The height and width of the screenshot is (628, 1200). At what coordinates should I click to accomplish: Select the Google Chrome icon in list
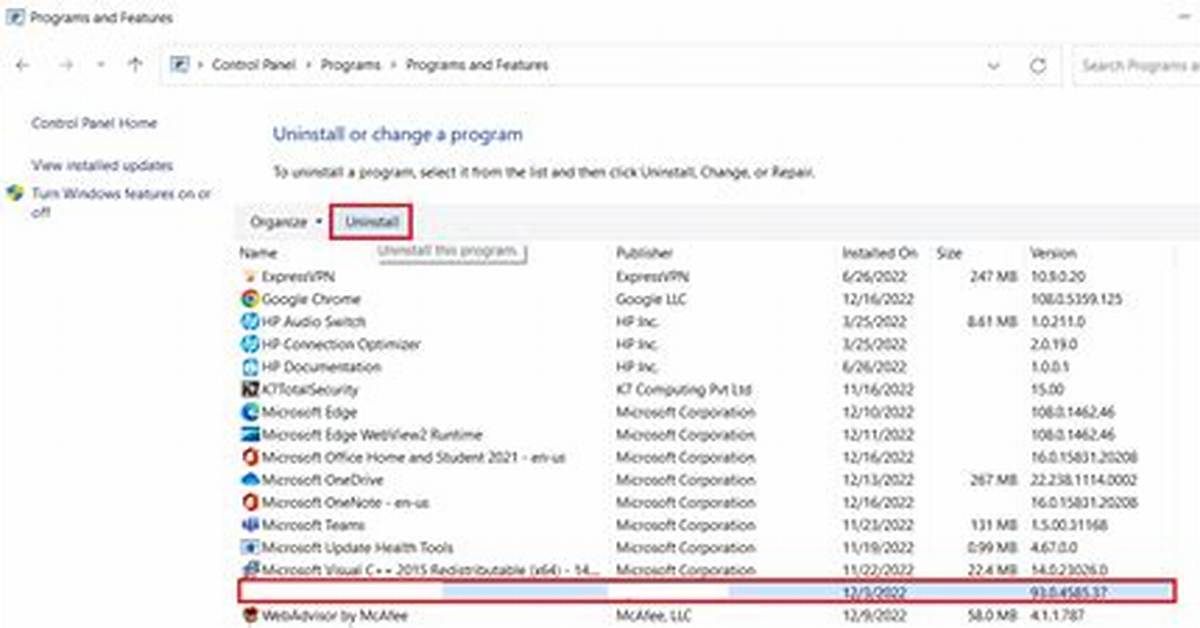250,299
